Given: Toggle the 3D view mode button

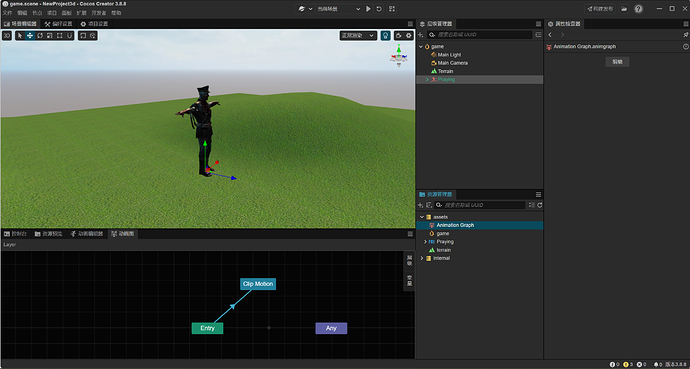Looking at the screenshot, I should pyautogui.click(x=7, y=36).
